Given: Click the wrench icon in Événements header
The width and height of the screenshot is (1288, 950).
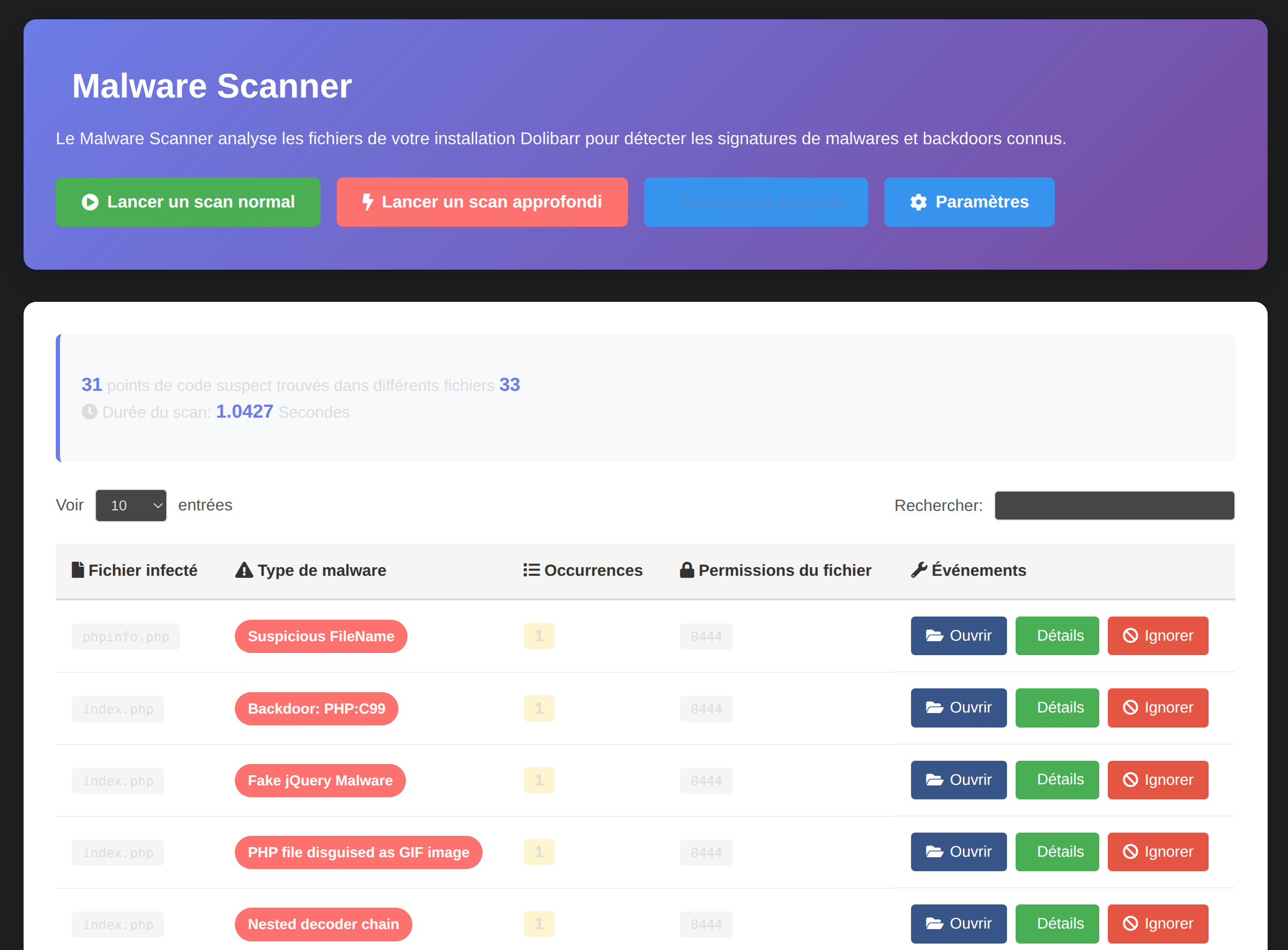Looking at the screenshot, I should click(x=919, y=570).
